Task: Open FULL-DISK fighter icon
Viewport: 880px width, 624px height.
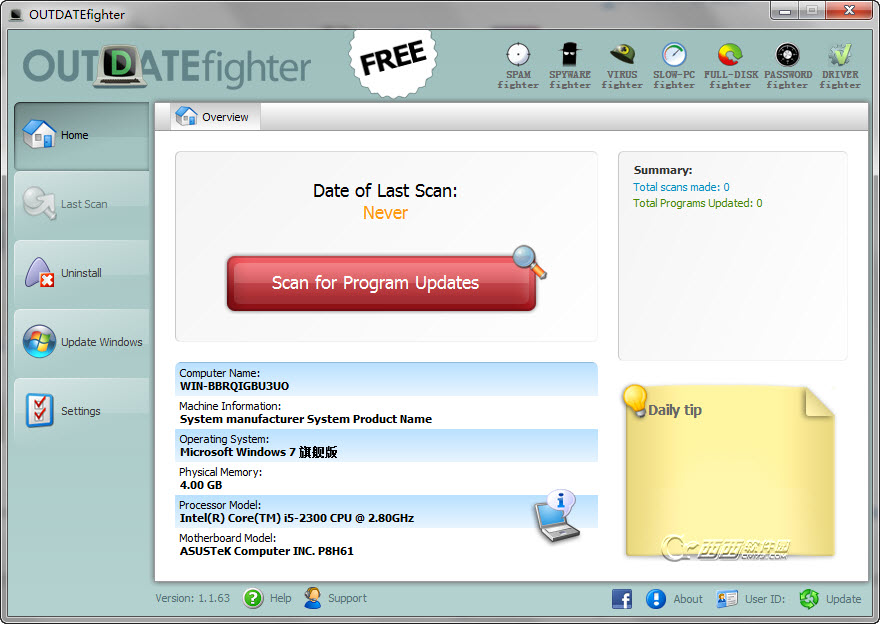Action: [x=730, y=54]
